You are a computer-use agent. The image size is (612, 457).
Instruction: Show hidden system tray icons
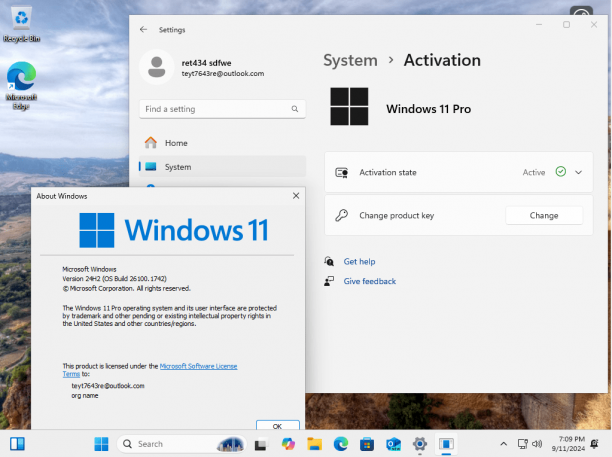(x=503, y=444)
